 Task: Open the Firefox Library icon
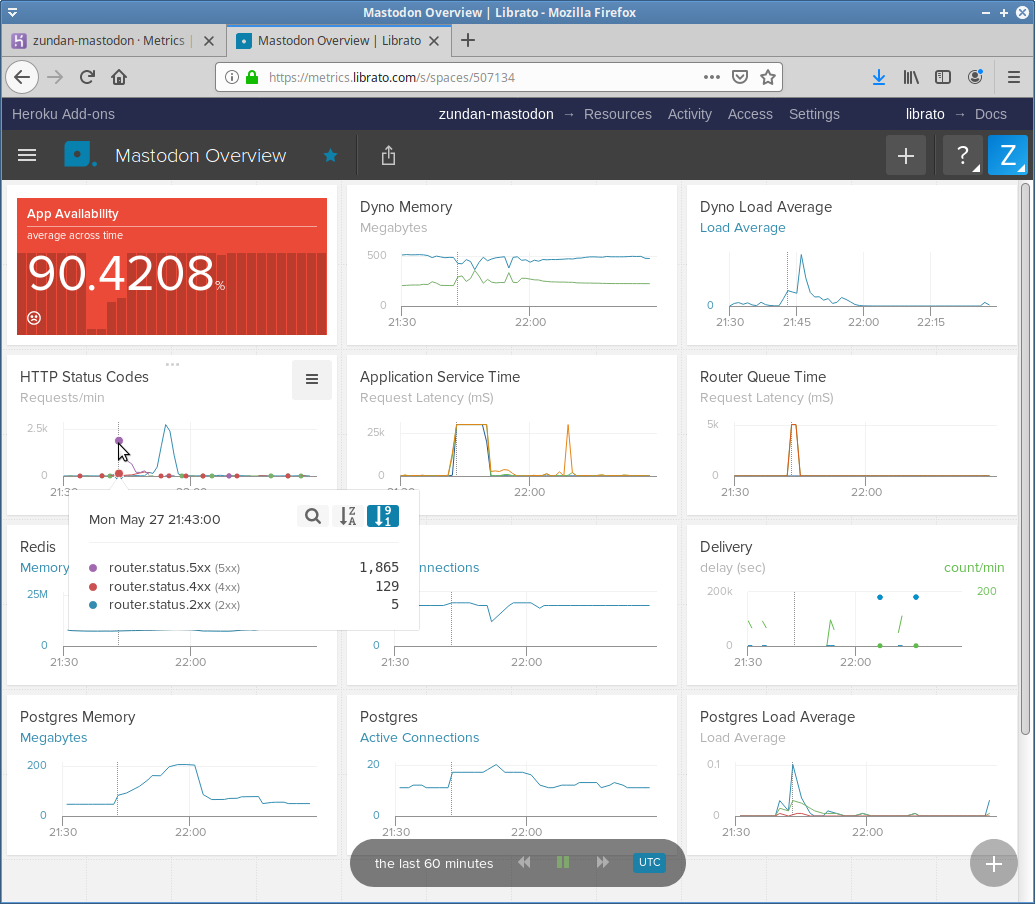pyautogui.click(x=911, y=77)
